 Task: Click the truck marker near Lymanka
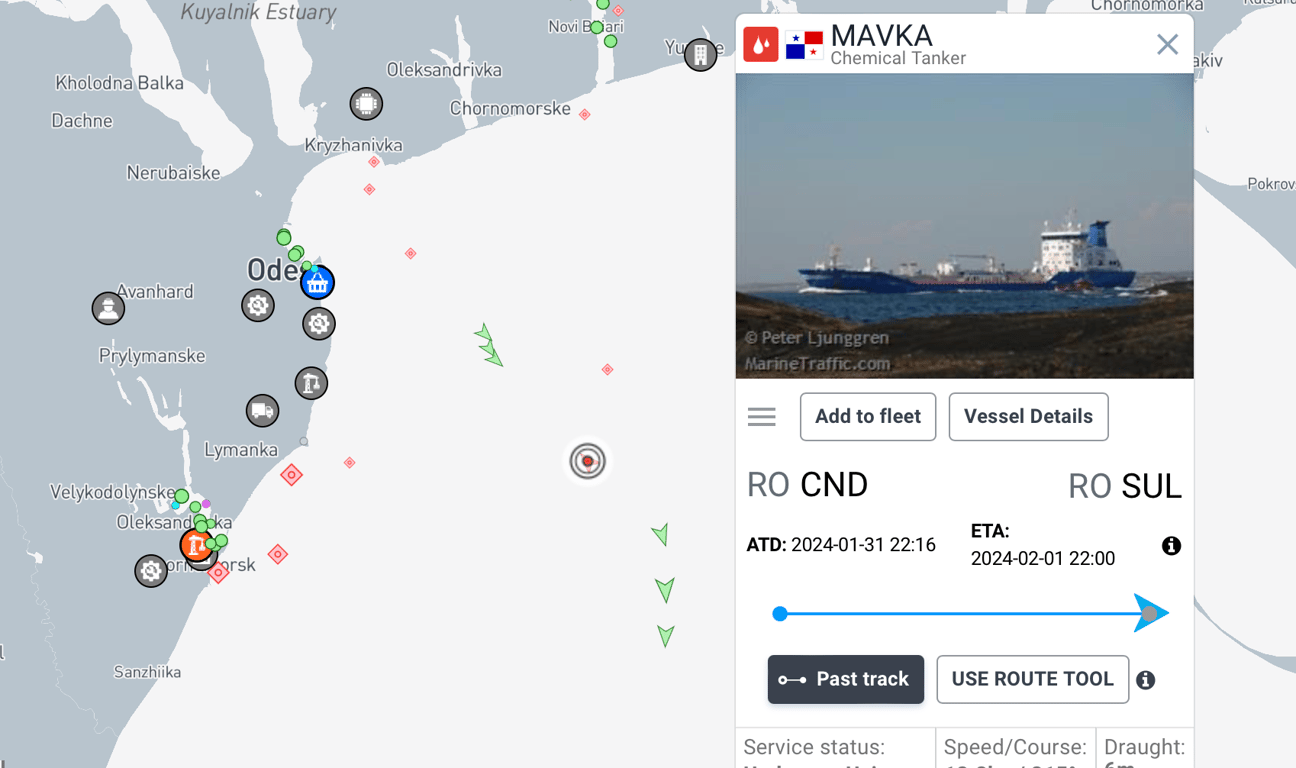263,410
